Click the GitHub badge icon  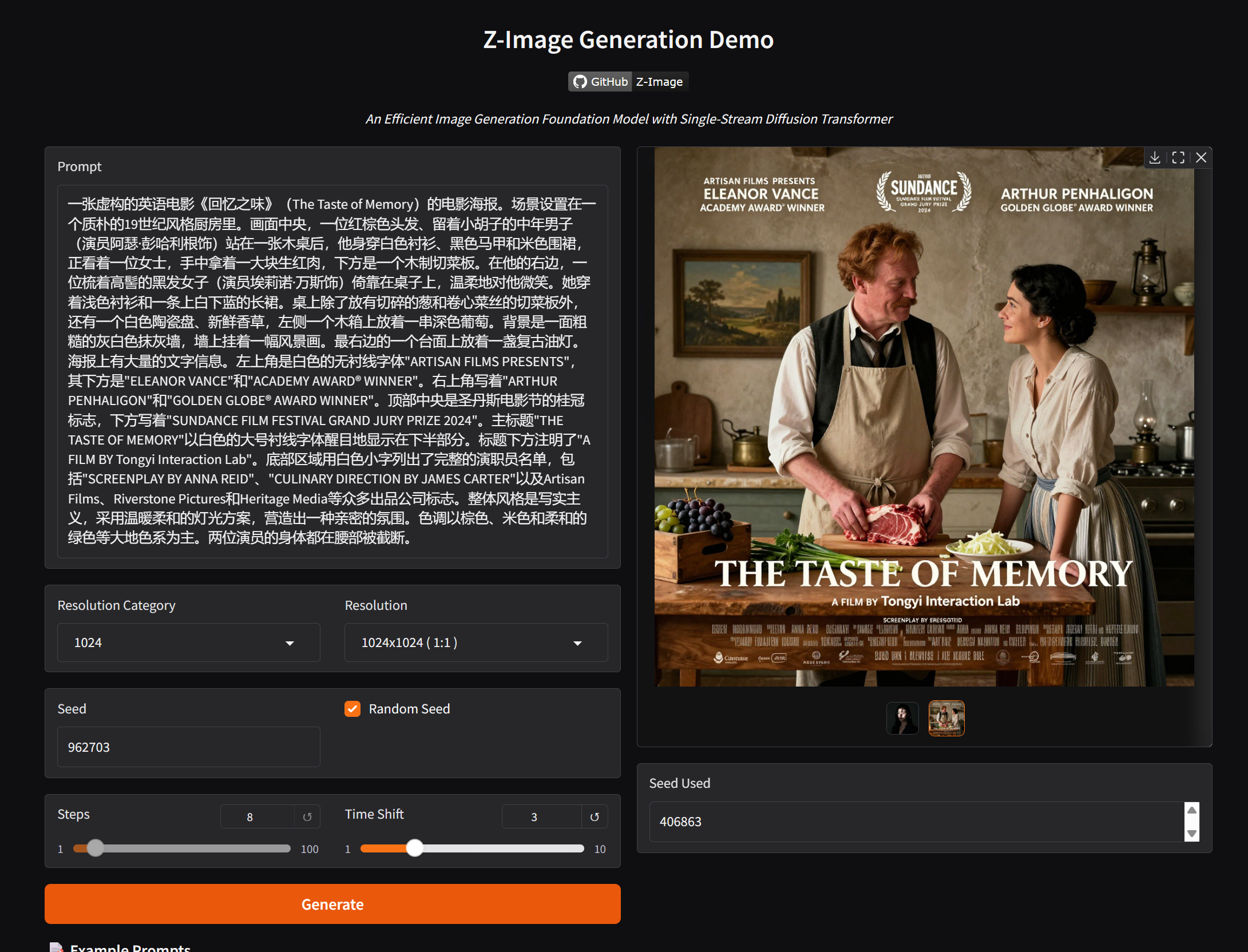580,82
